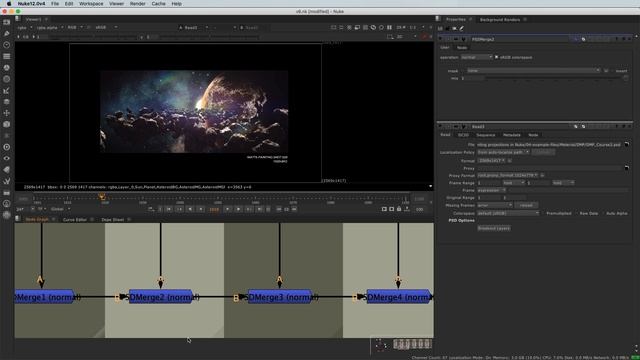Open the mask channel dropdown
Image resolution: width=640 pixels, height=360 pixels.
[533, 71]
